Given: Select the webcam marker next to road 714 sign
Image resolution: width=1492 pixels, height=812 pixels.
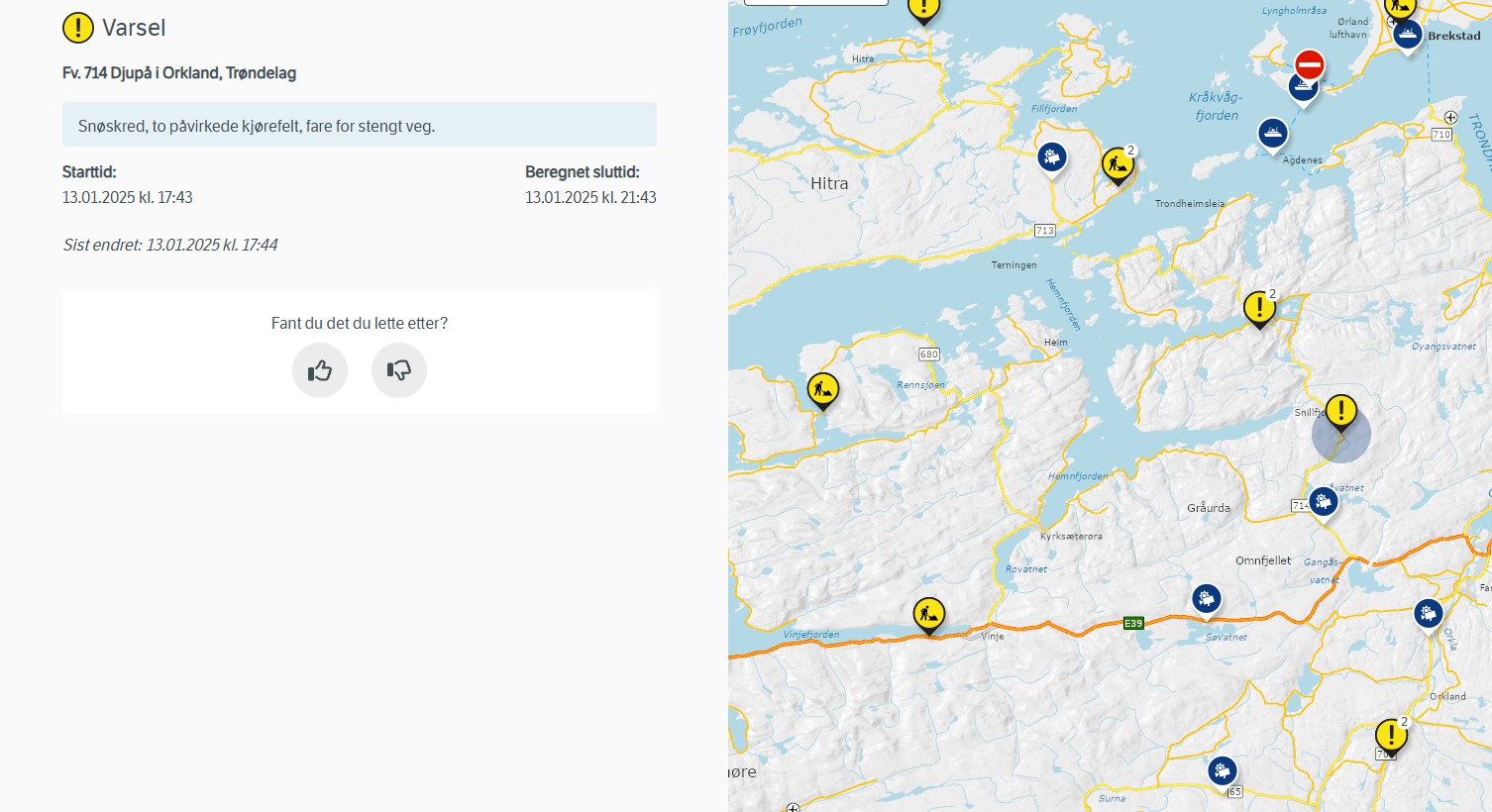Looking at the screenshot, I should [x=1324, y=501].
